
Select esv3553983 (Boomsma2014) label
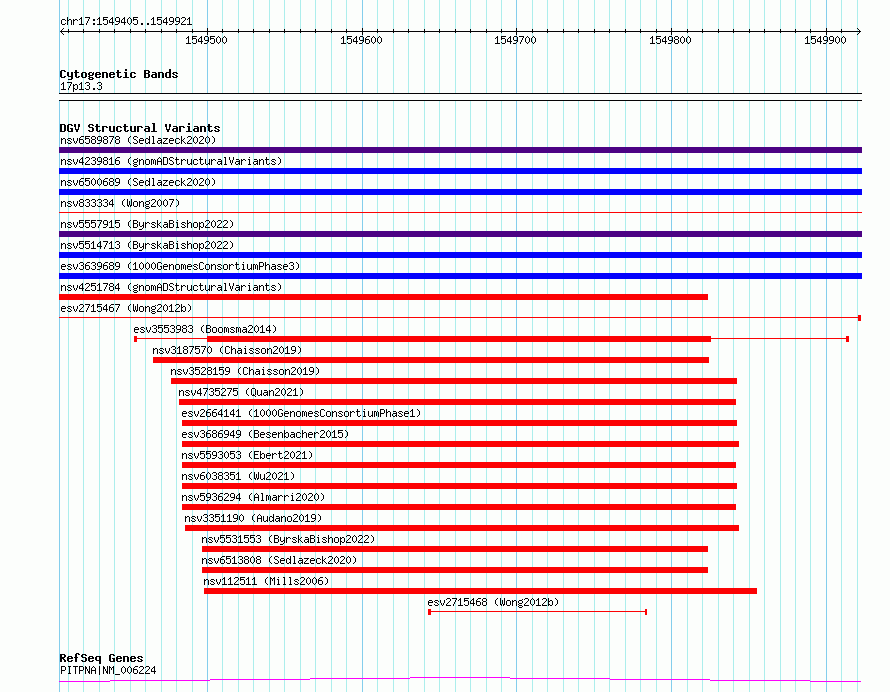point(205,329)
